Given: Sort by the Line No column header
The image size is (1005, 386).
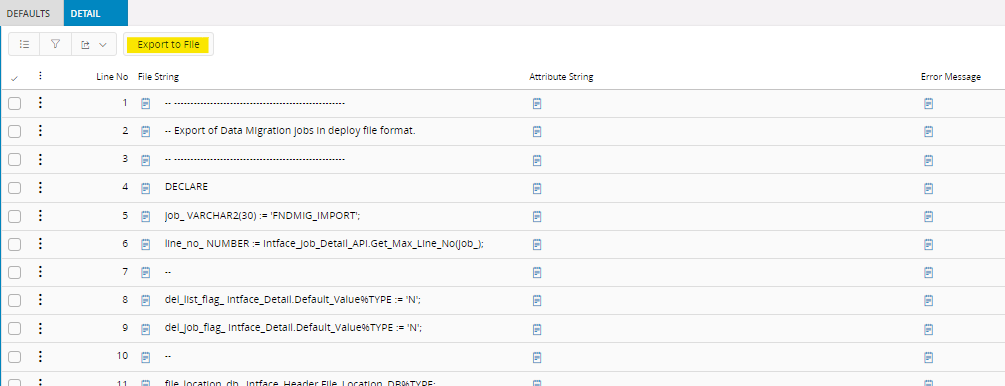Looking at the screenshot, I should [x=112, y=77].
